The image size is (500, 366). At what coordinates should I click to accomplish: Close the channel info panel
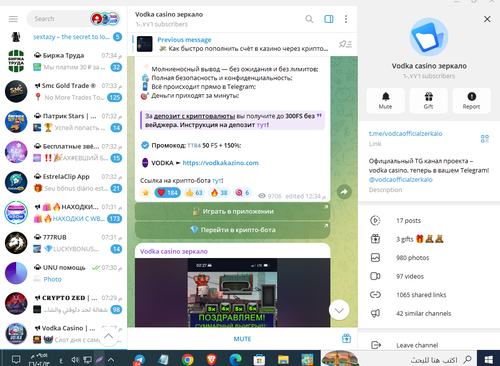coord(487,19)
